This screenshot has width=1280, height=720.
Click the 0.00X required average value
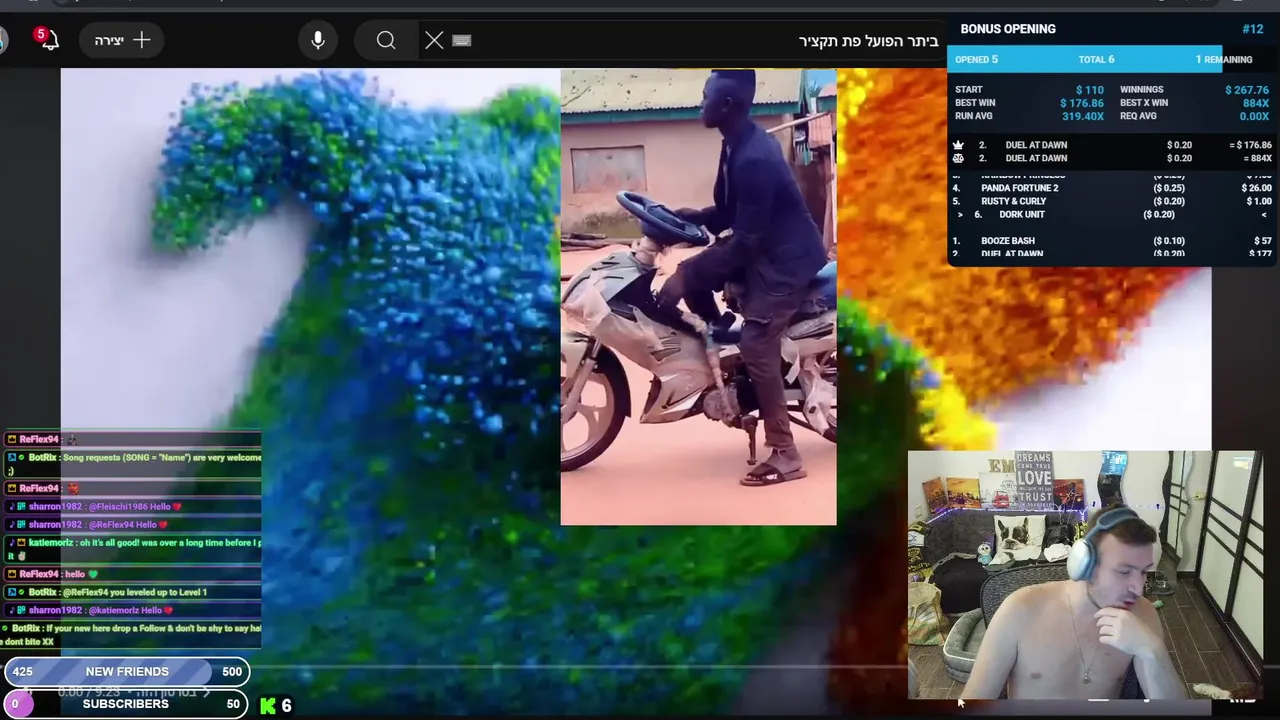(x=1254, y=116)
